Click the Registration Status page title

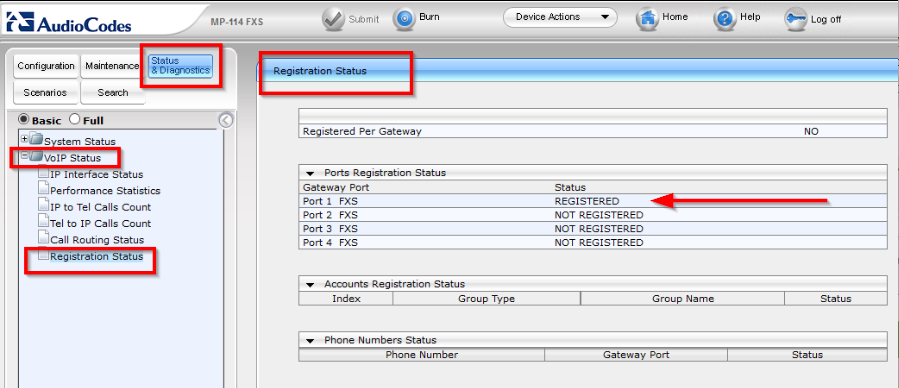[320, 71]
